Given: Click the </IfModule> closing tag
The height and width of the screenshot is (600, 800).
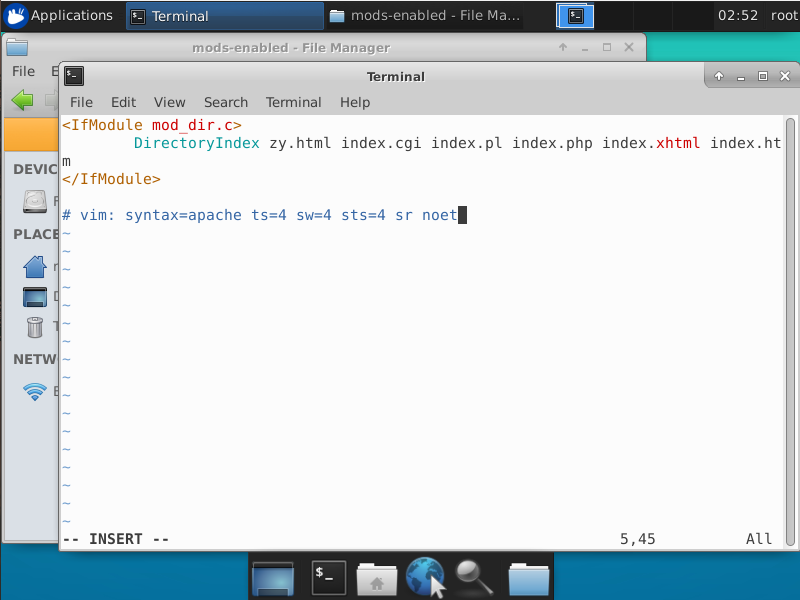Looking at the screenshot, I should (111, 179).
